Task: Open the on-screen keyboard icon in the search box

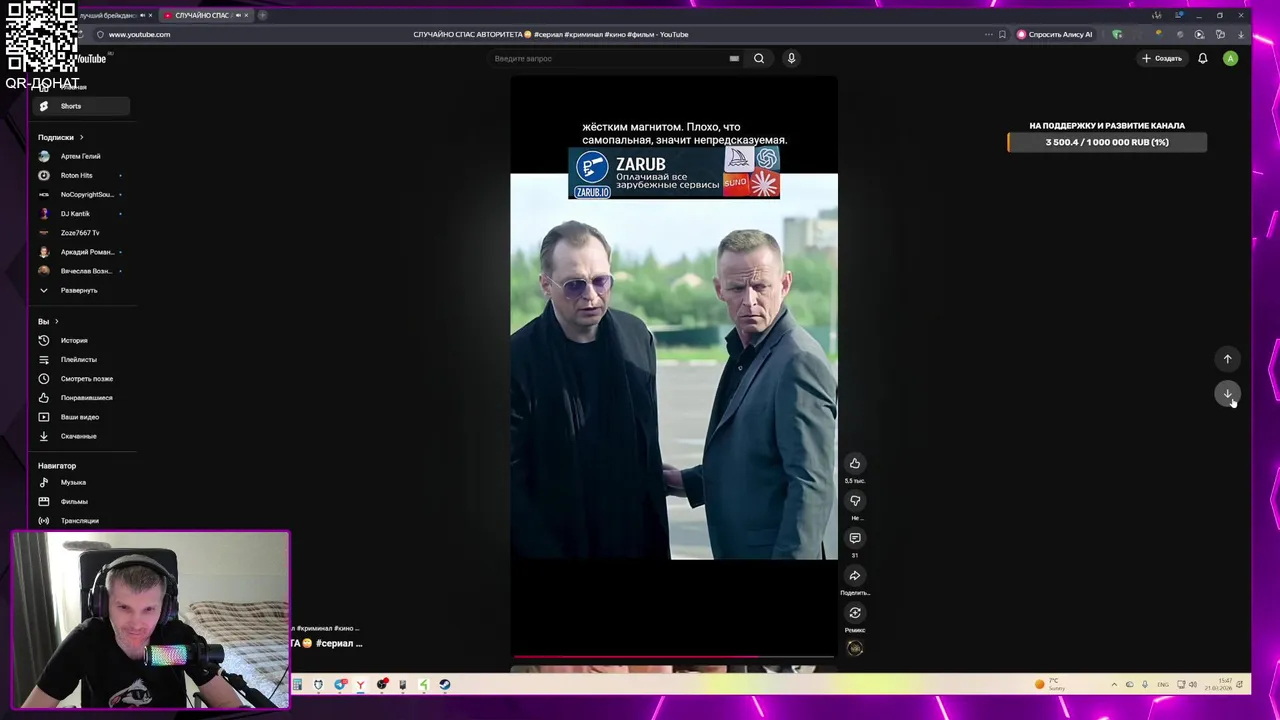Action: [734, 58]
